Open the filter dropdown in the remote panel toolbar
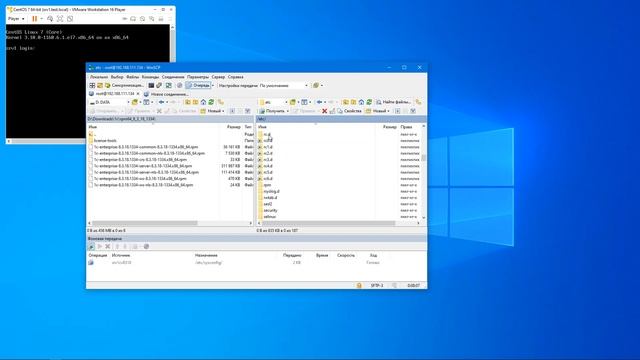The width and height of the screenshot is (640, 360). 310,102
